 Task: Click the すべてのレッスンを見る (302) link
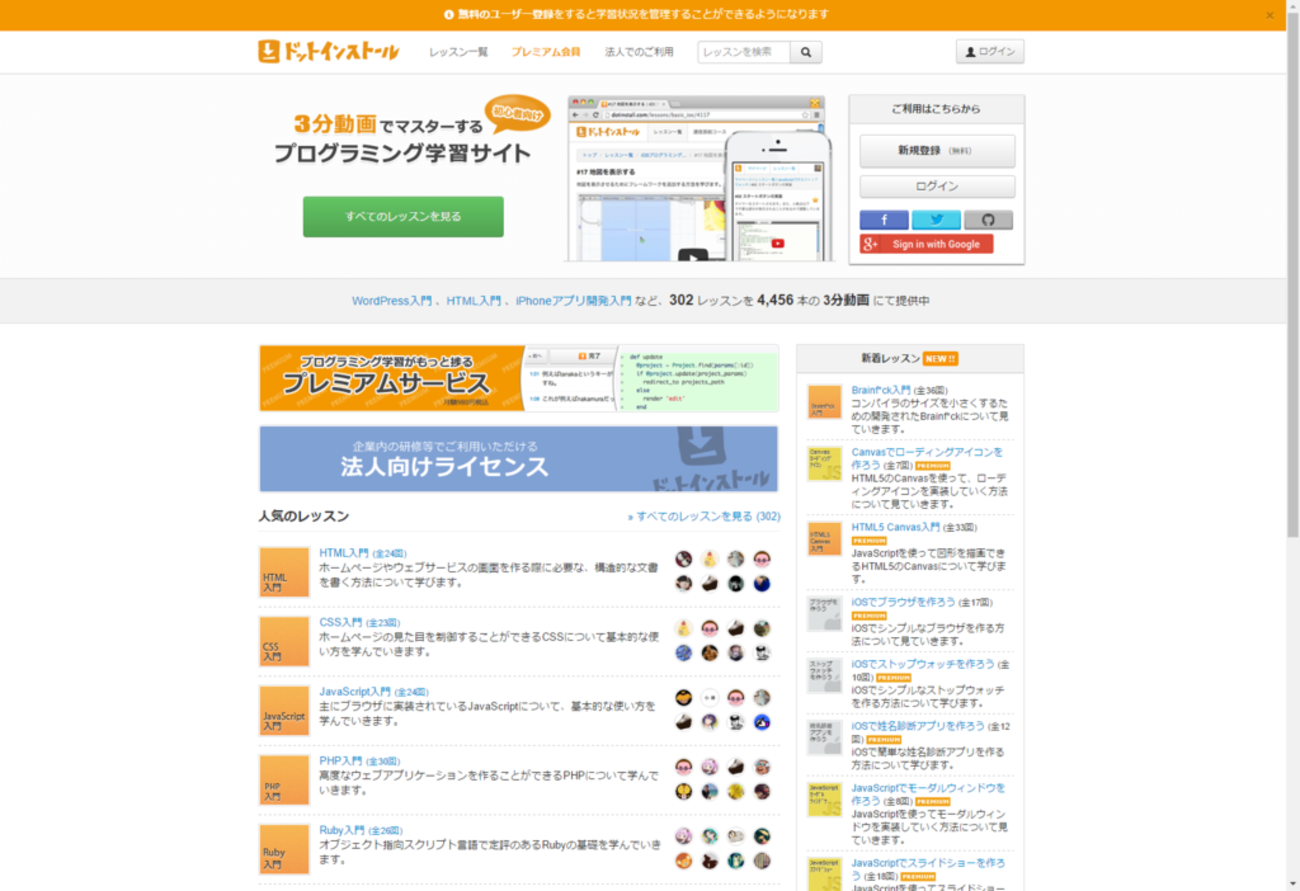[704, 517]
